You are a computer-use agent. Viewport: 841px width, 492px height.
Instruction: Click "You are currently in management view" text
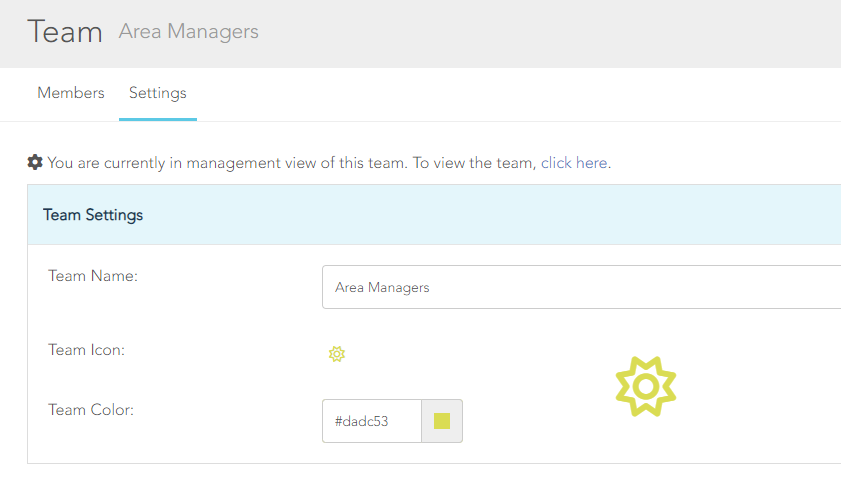coord(181,163)
